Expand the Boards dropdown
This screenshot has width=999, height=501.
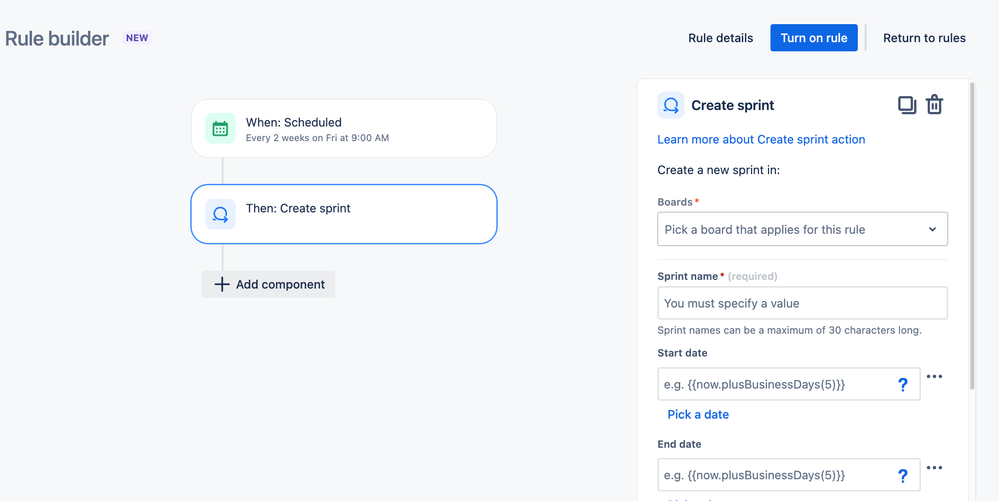(802, 229)
